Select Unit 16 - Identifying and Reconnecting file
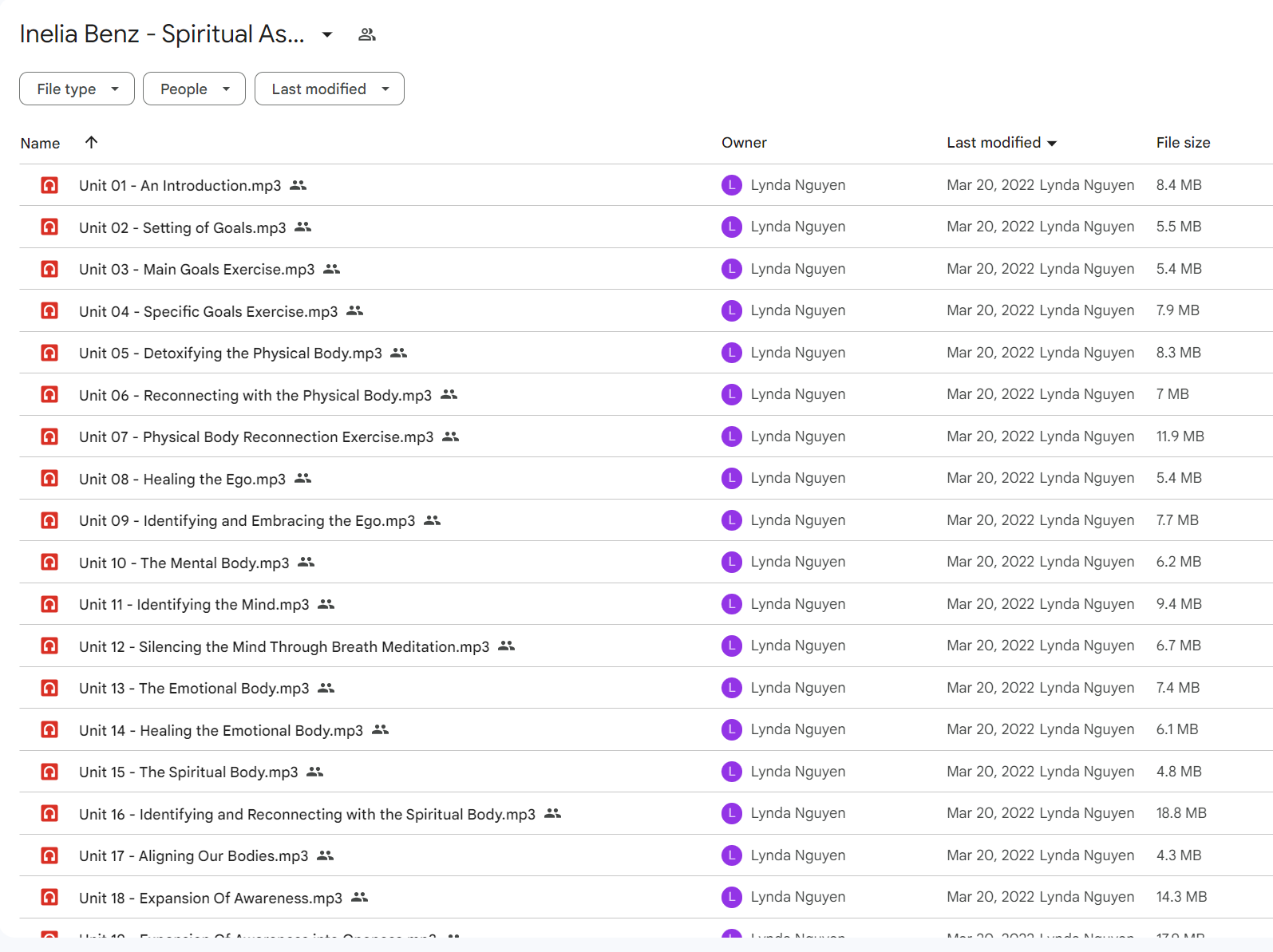 [x=307, y=814]
